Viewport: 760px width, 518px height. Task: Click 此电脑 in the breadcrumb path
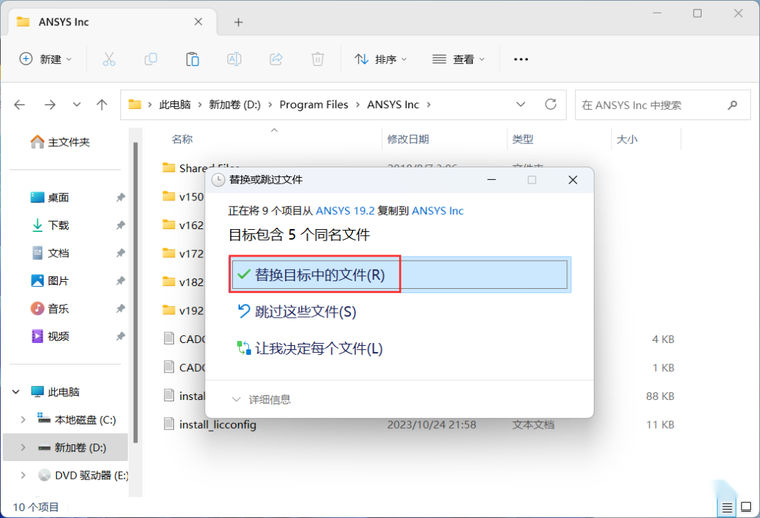(174, 105)
